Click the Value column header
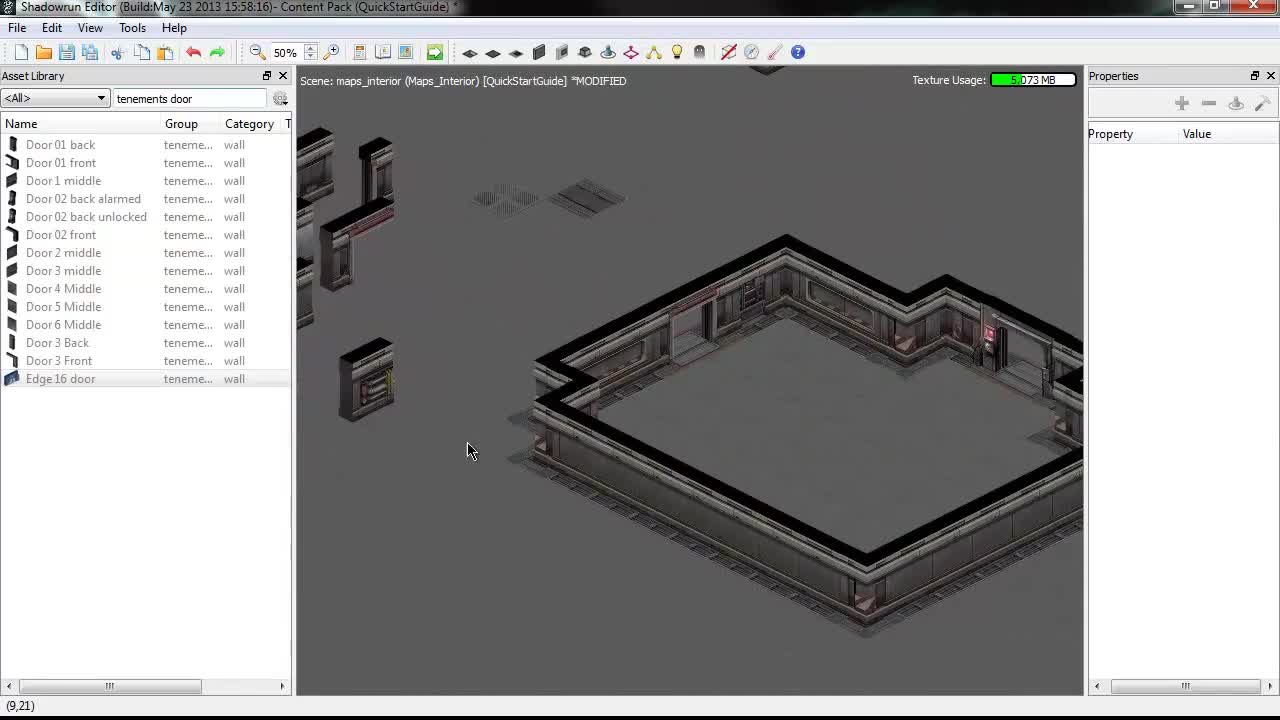1280x720 pixels. pyautogui.click(x=1228, y=134)
